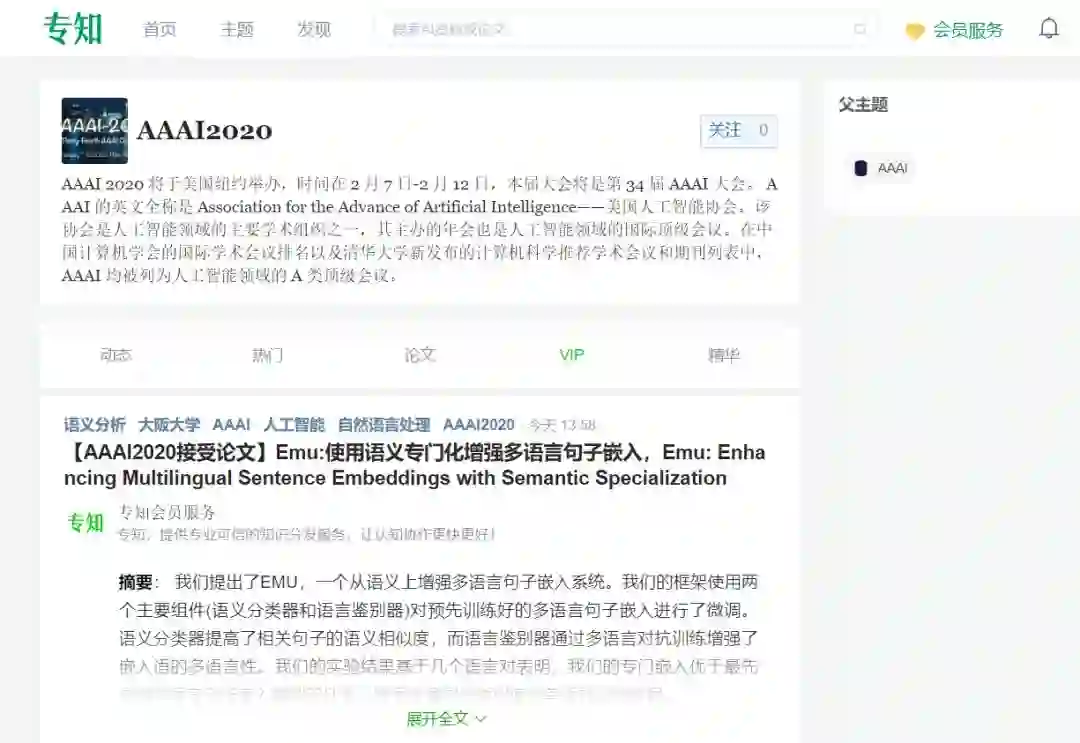Switch to the 动态 tab

coord(116,355)
